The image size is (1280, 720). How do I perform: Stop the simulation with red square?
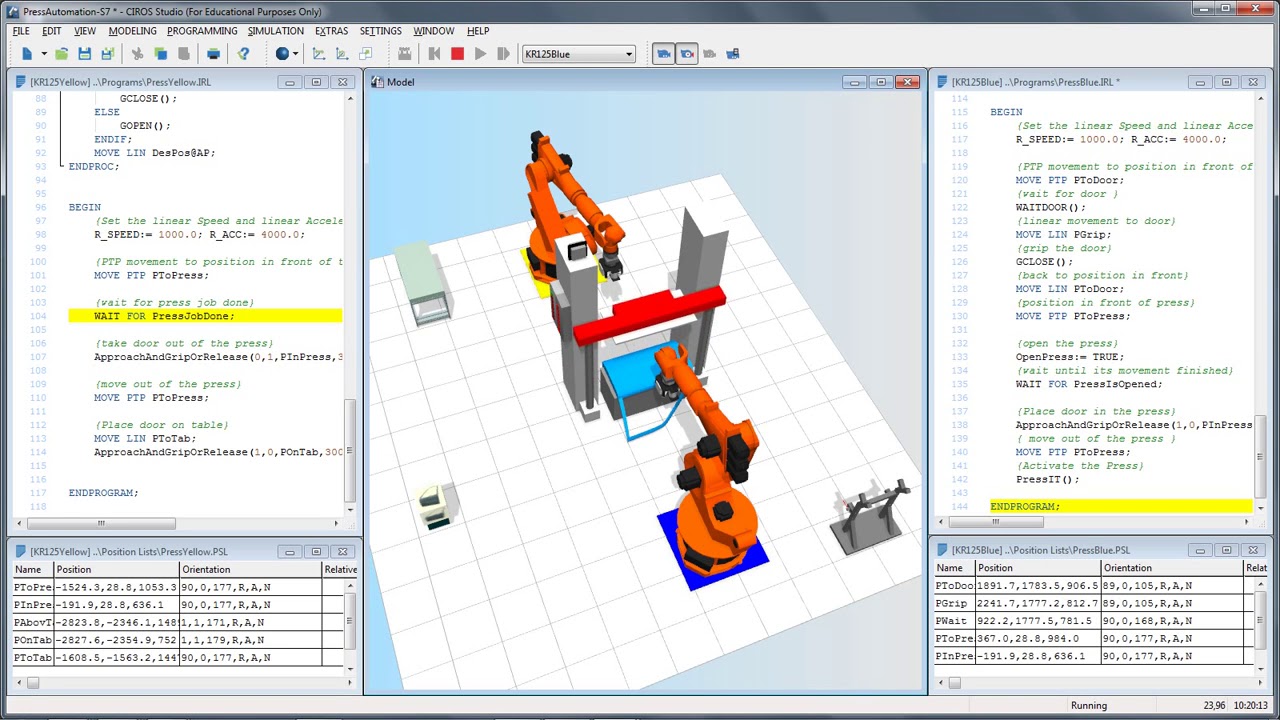tap(457, 54)
